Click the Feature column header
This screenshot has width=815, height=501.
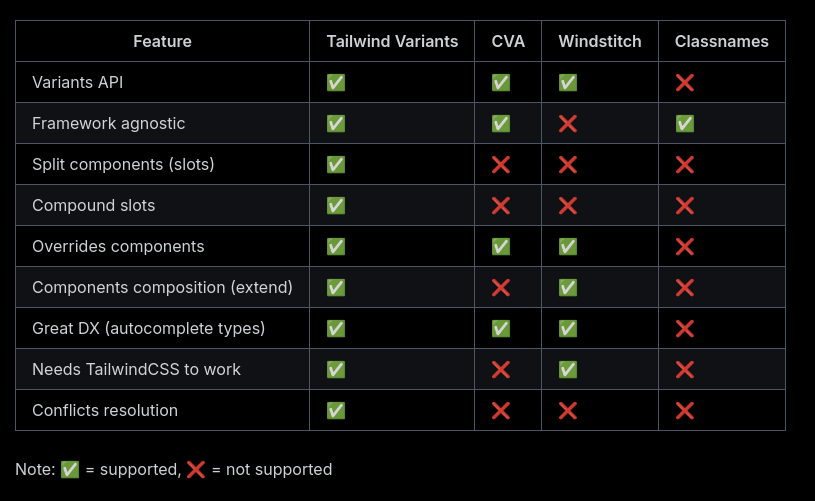pos(162,41)
